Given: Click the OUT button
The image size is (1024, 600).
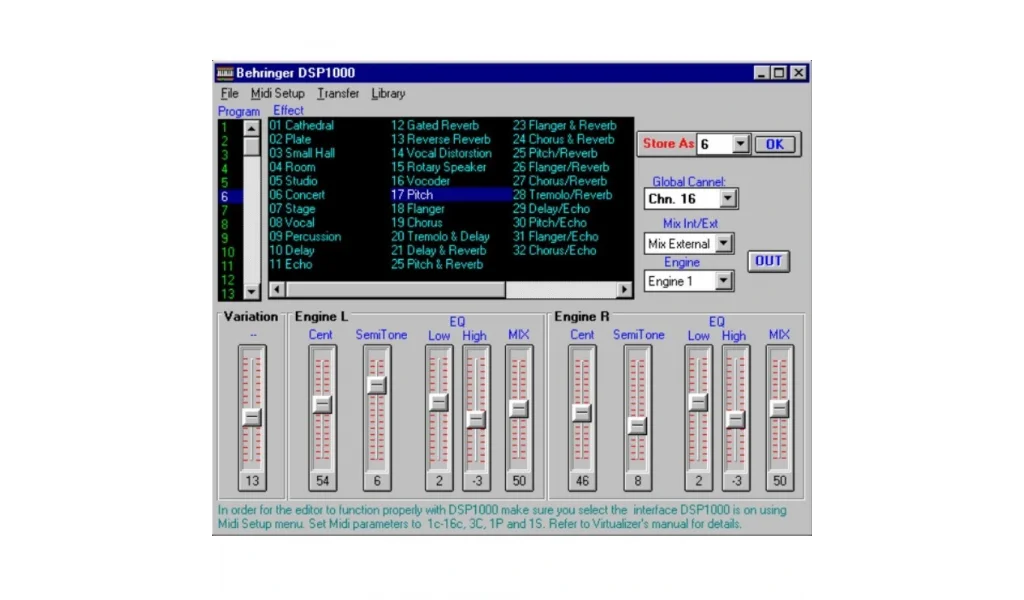Looking at the screenshot, I should tap(768, 261).
